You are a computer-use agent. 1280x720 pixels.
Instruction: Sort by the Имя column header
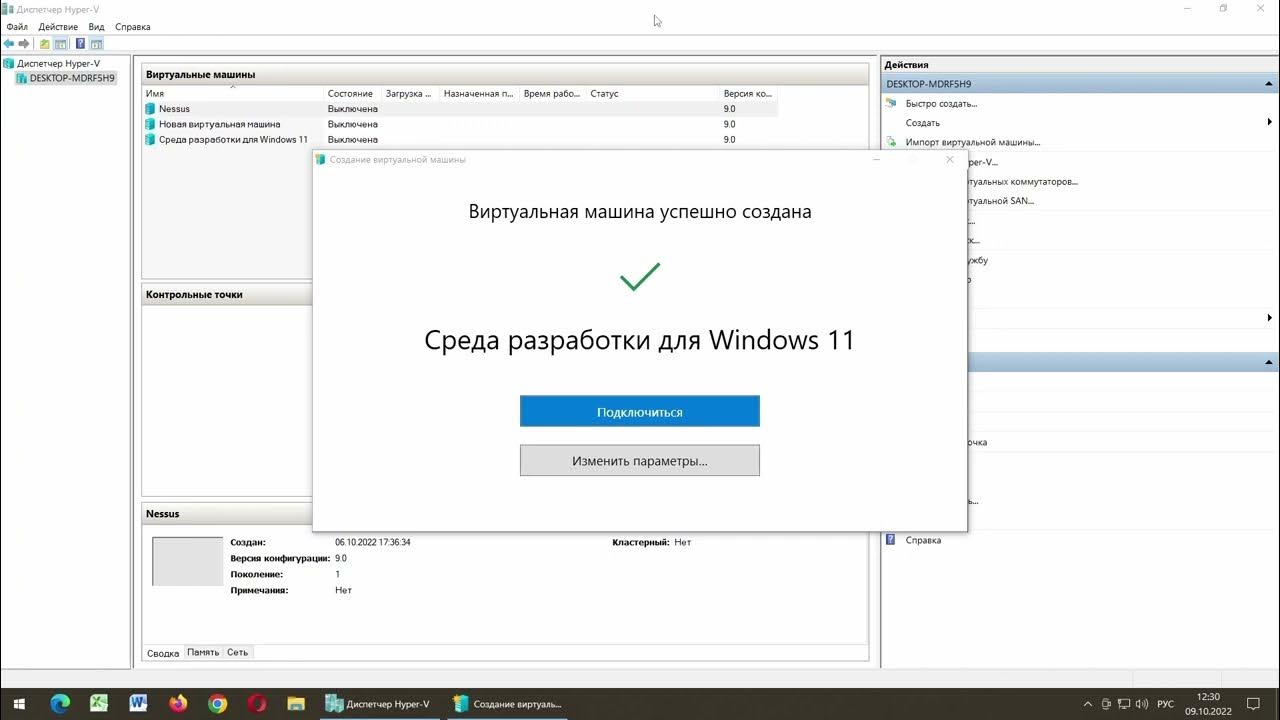coord(234,93)
